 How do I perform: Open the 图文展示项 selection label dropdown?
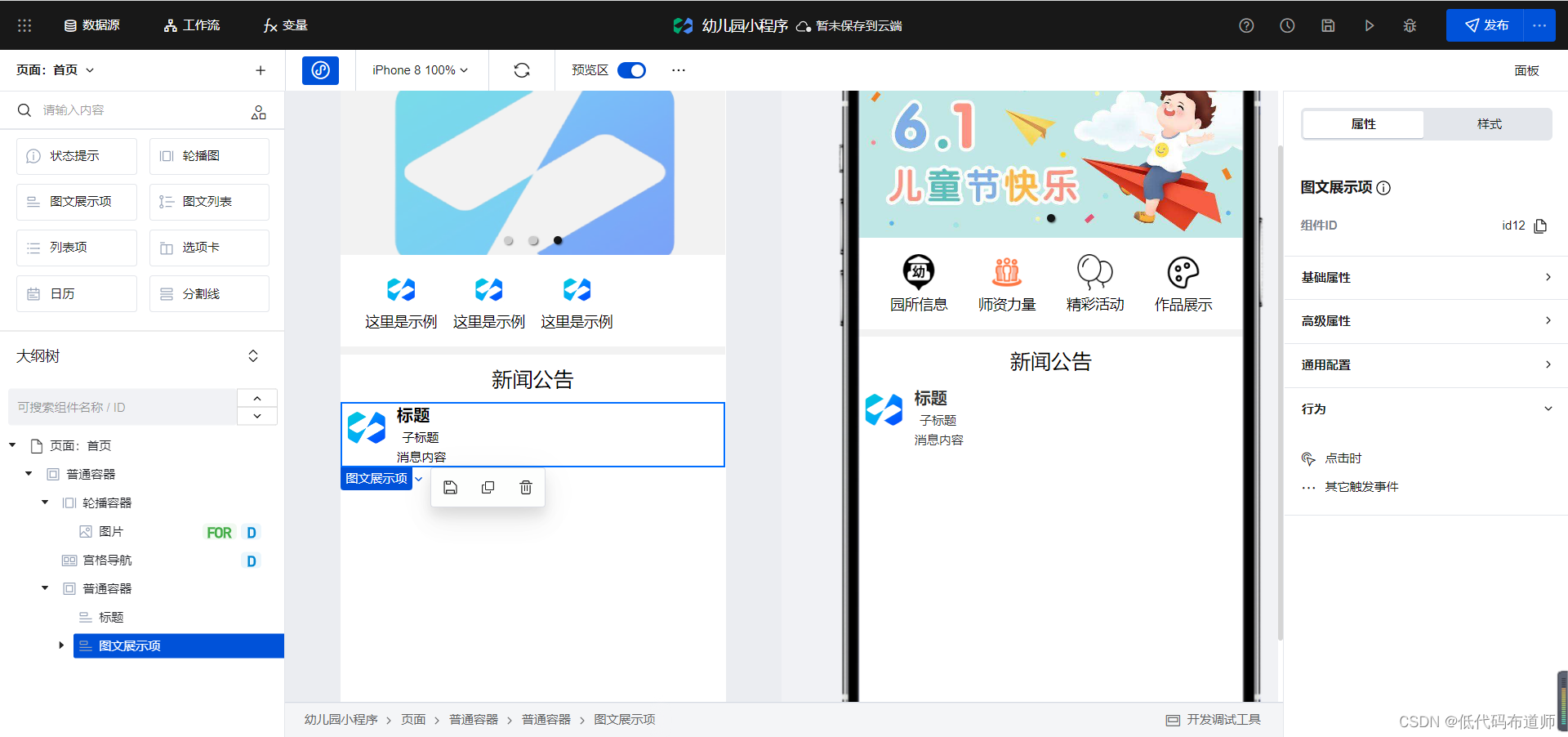[419, 479]
